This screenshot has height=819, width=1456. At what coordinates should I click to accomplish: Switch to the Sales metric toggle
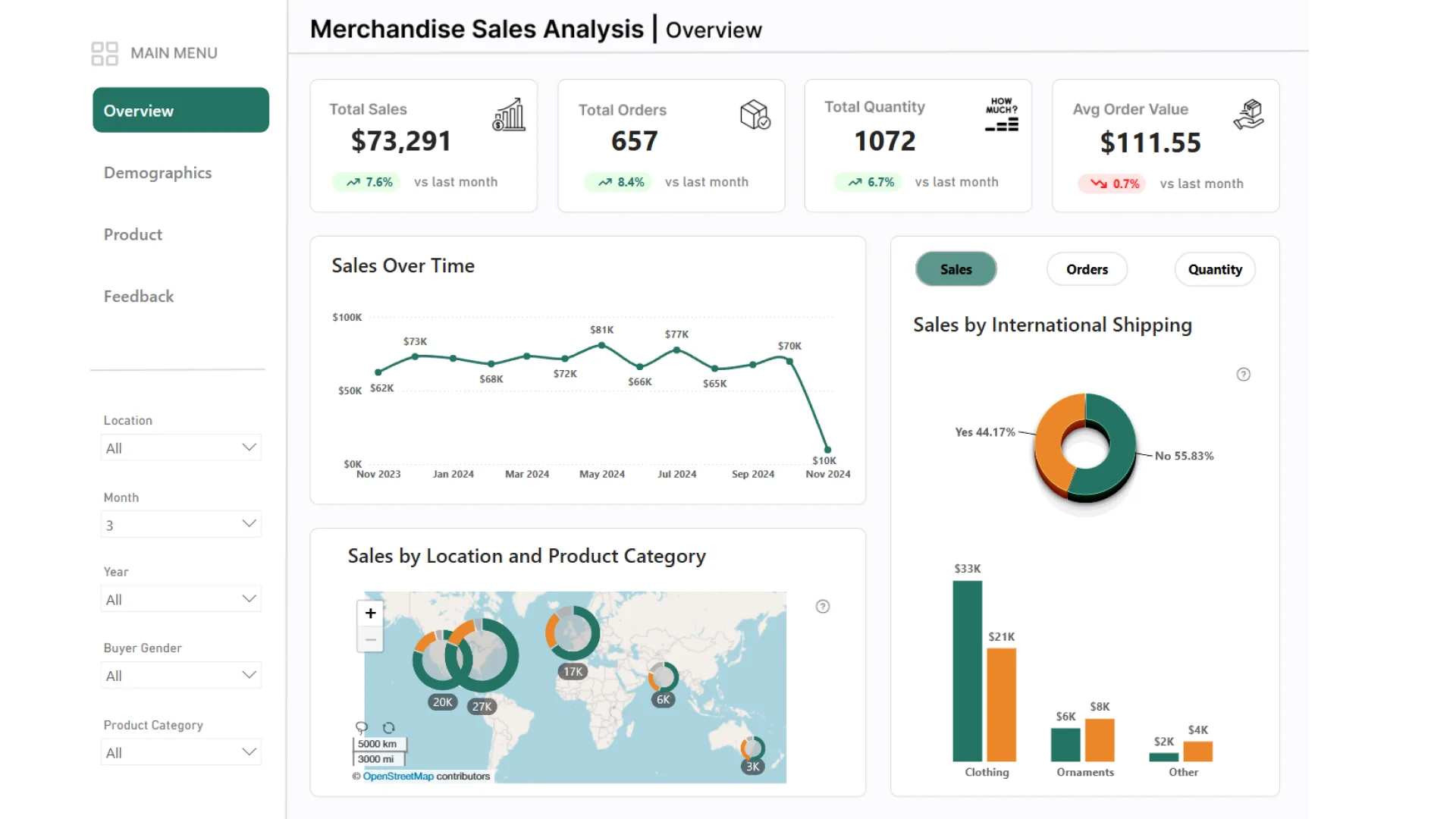956,269
